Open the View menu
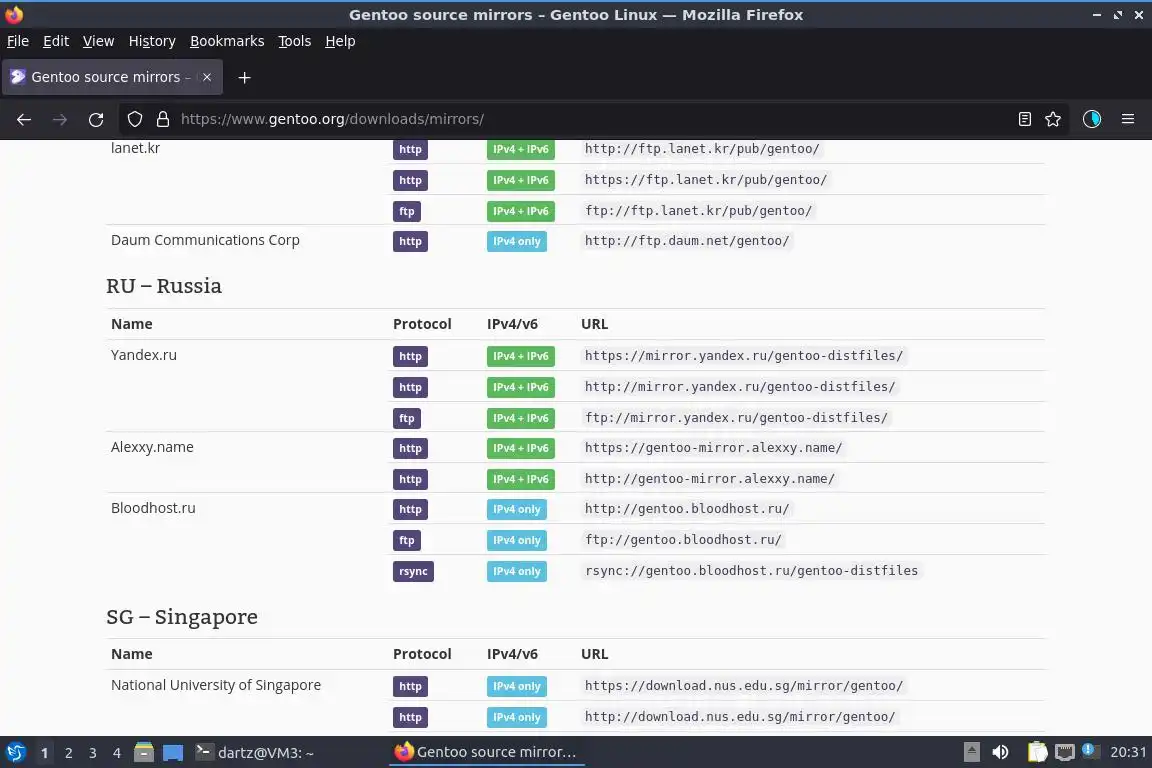1152x768 pixels. click(x=98, y=41)
